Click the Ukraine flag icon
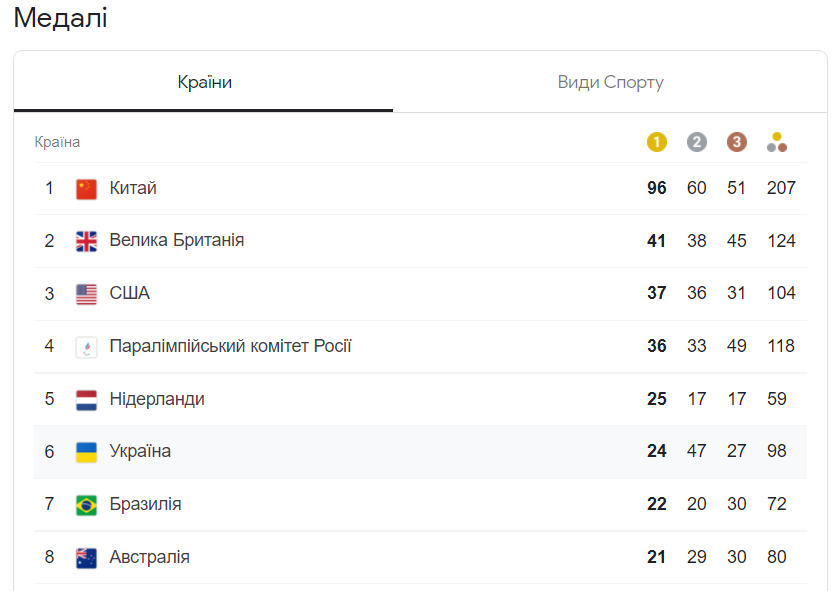Viewport: 840px width, 591px height. click(87, 452)
